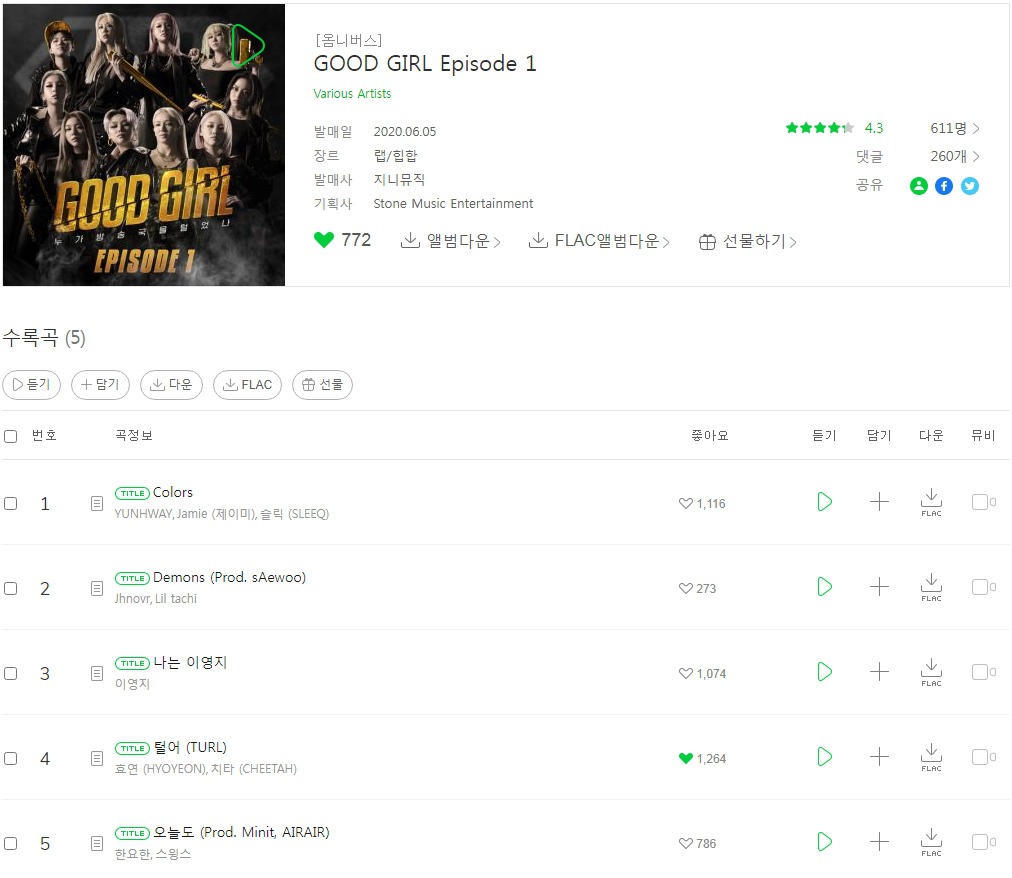
Task: Check the box for track 2
Action: point(10,589)
